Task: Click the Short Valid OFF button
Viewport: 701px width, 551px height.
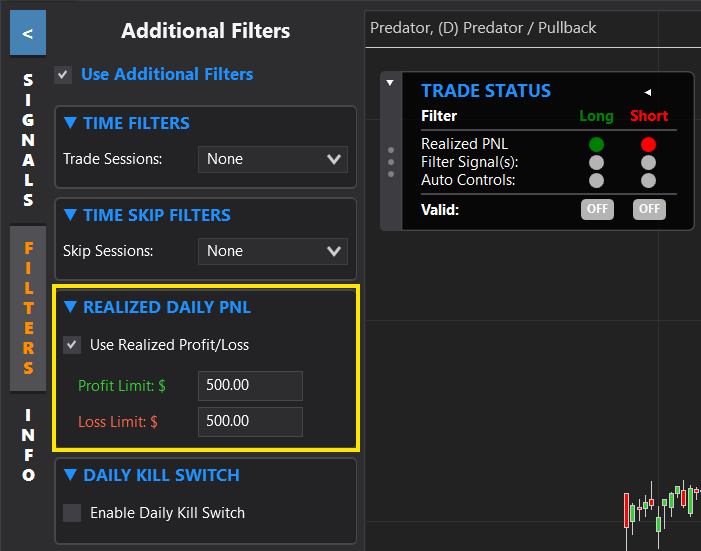Action: (x=649, y=209)
